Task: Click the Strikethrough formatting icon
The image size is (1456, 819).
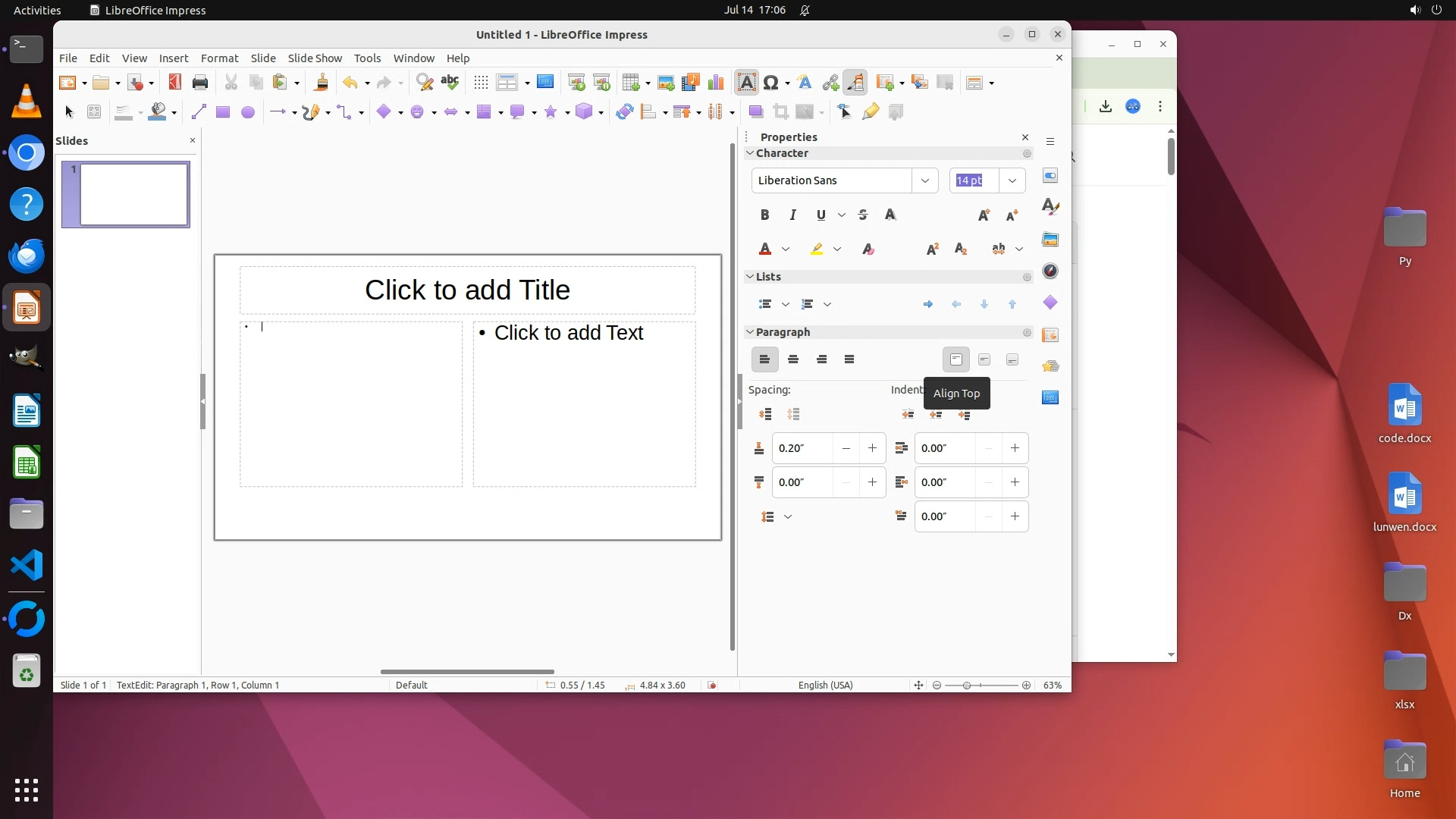Action: pos(862,215)
